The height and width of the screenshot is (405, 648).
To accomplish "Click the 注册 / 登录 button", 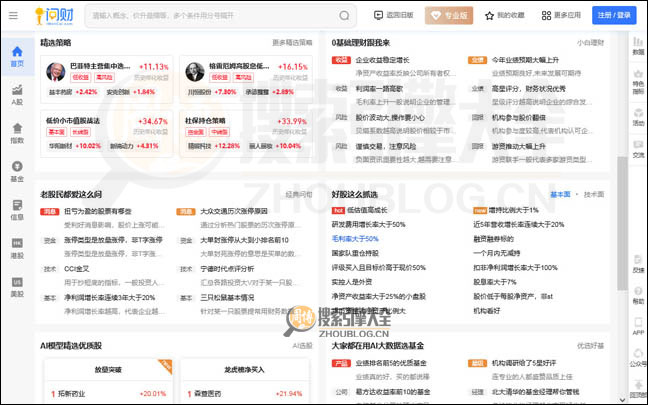I will (614, 15).
